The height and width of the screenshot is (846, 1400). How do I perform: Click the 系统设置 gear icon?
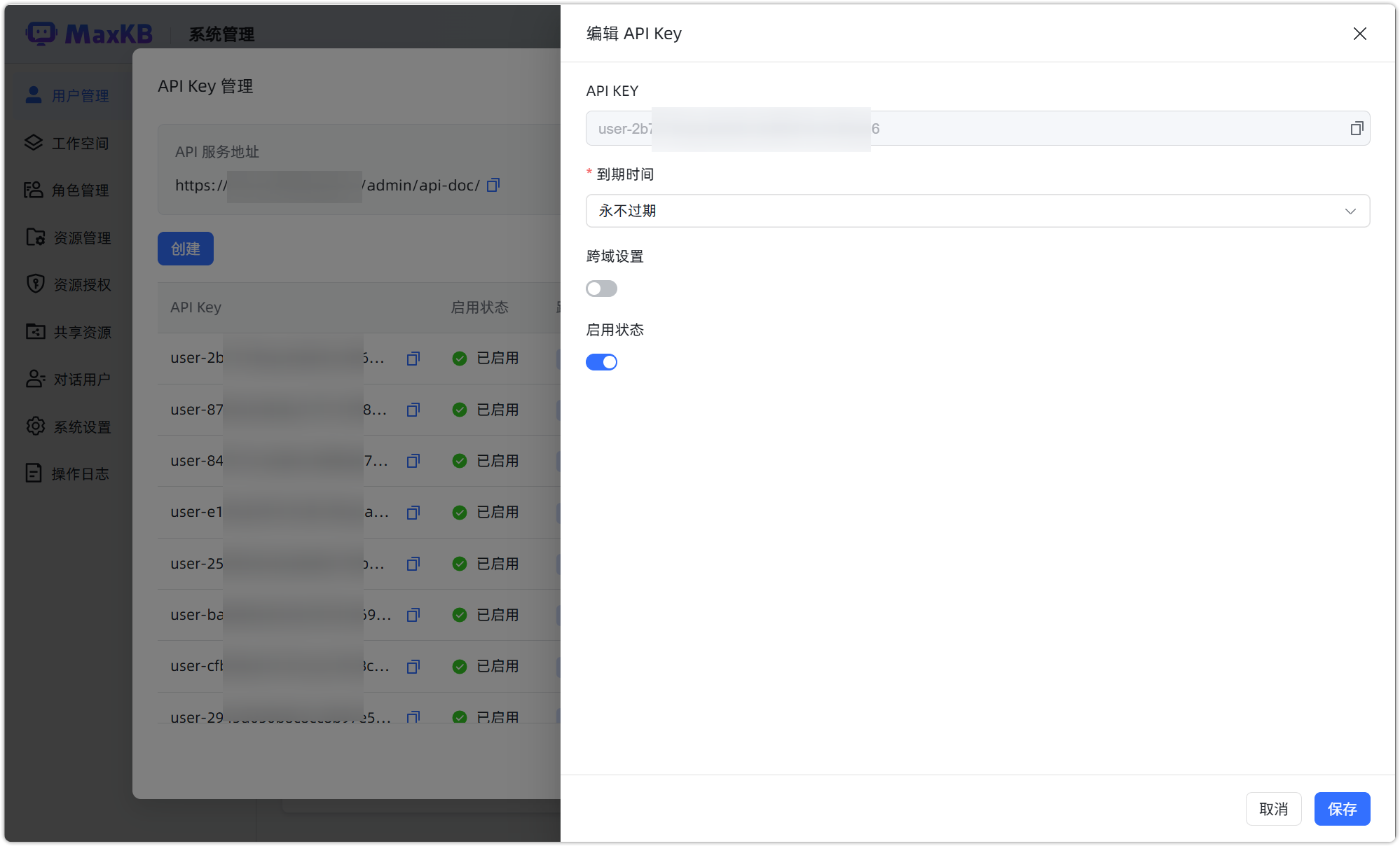(x=35, y=426)
